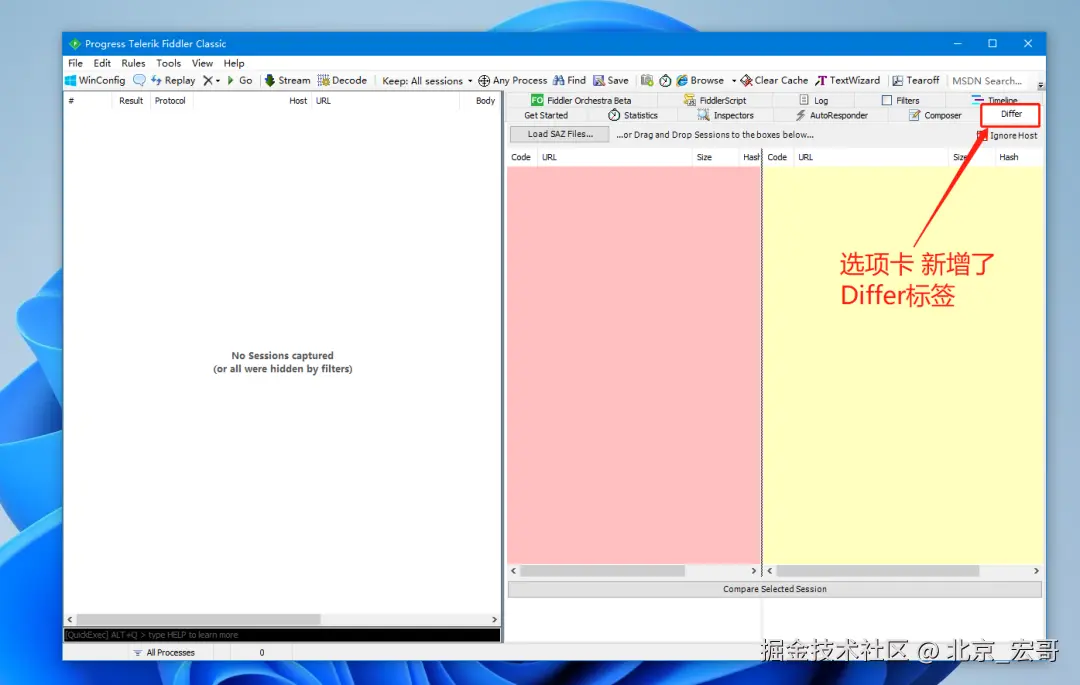Click the session list horizontal scrollbar thumb
Viewport: 1080px width, 685px height.
coord(198,620)
